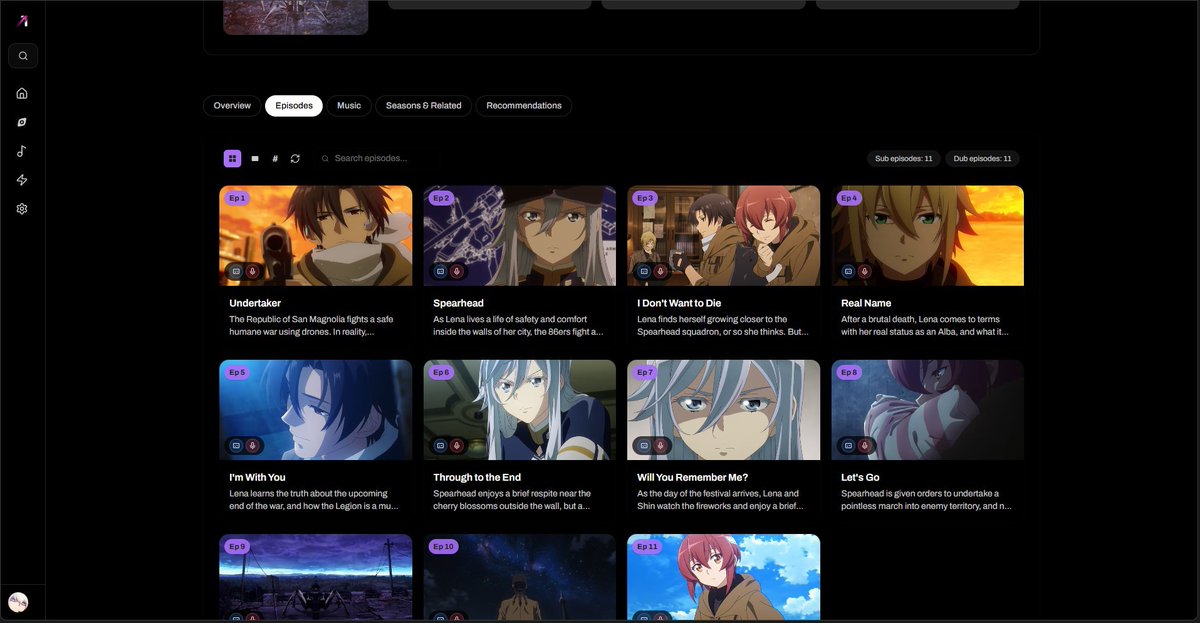Image resolution: width=1200 pixels, height=623 pixels.
Task: Open Ep 11 thumbnail image
Action: (x=724, y=577)
